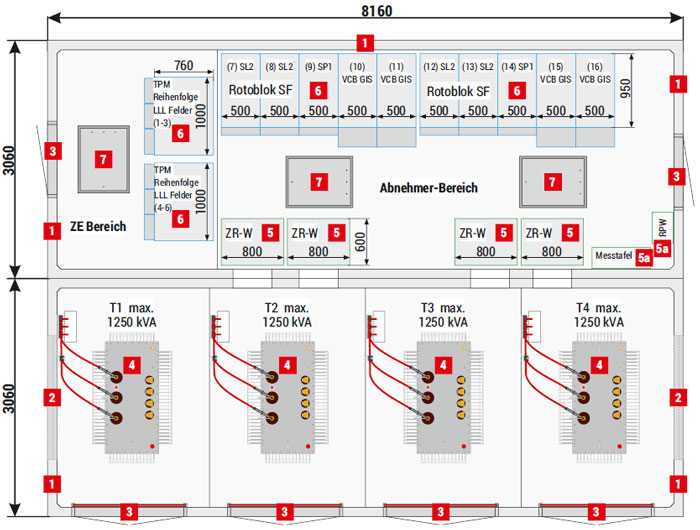The height and width of the screenshot is (530, 700).
Task: Click the (7) SL2 switchgear field
Action: tap(241, 95)
